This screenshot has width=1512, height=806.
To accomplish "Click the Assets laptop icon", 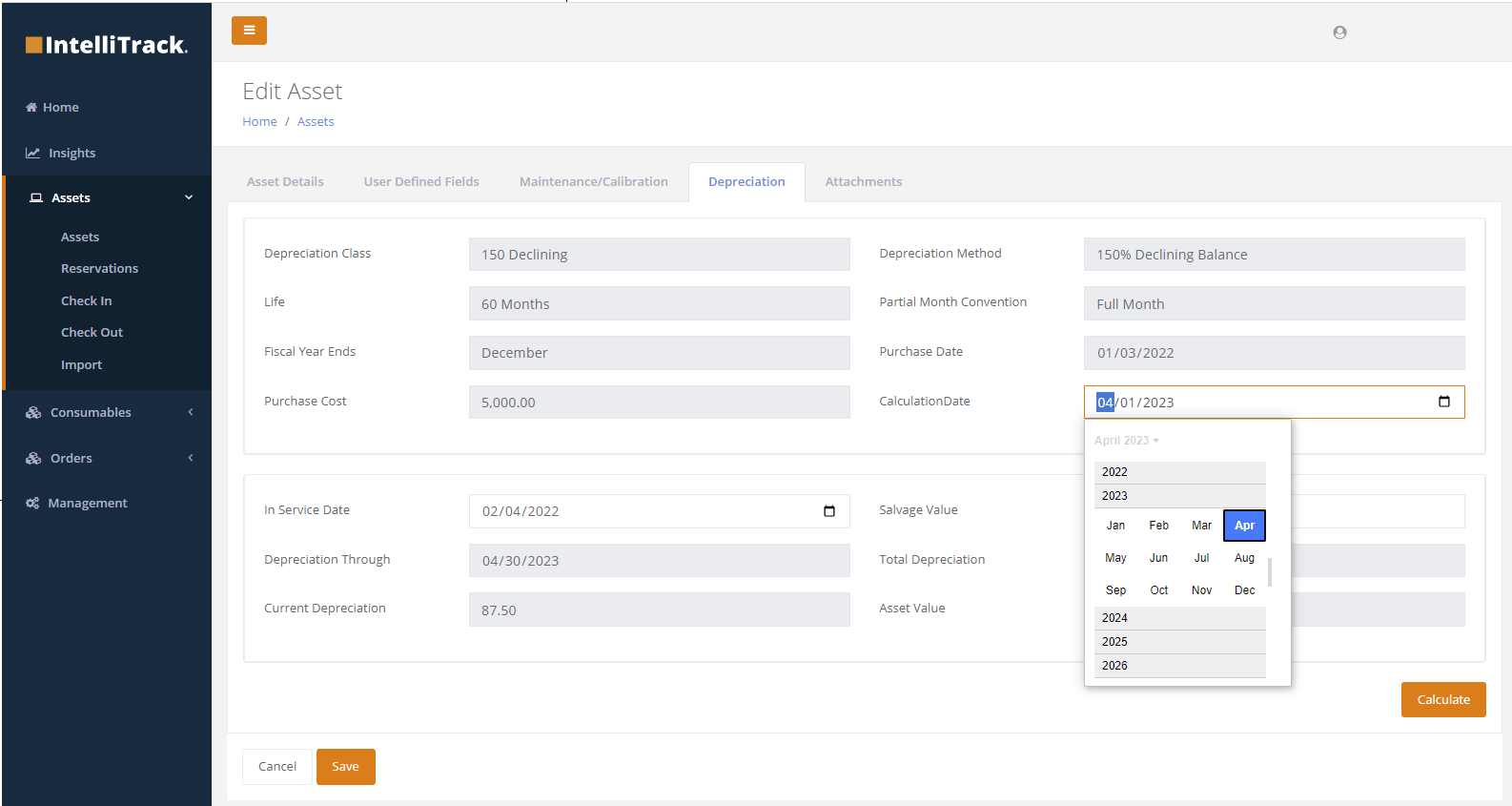I will tap(36, 197).
